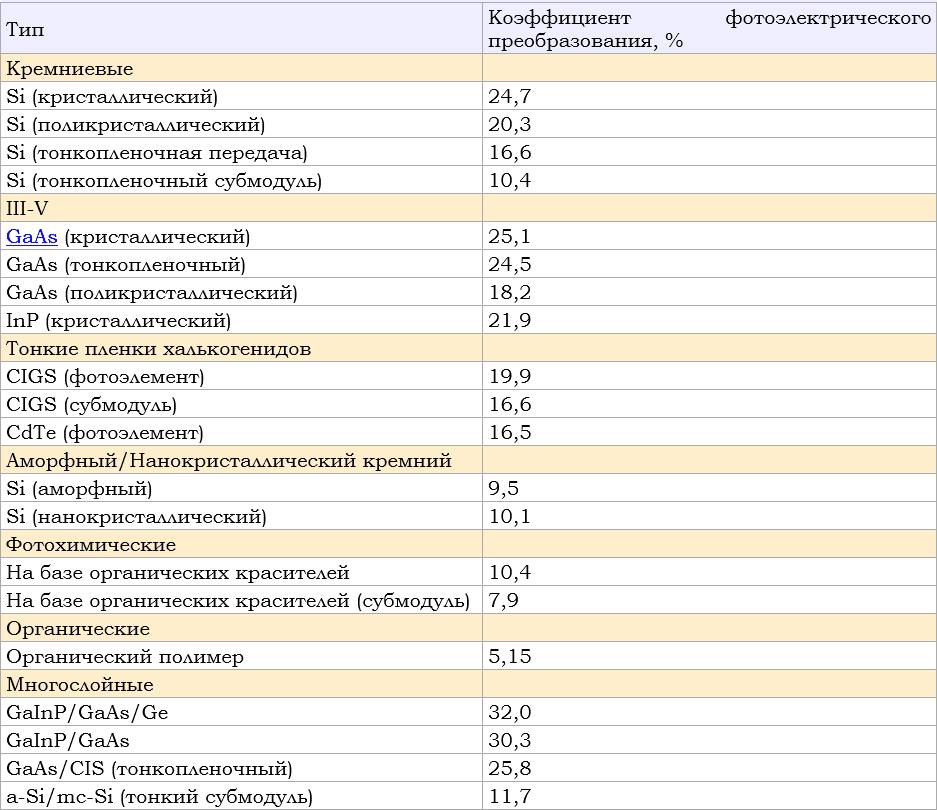Click cell 'CIGS (фотоэлемент)'

[x=241, y=376]
